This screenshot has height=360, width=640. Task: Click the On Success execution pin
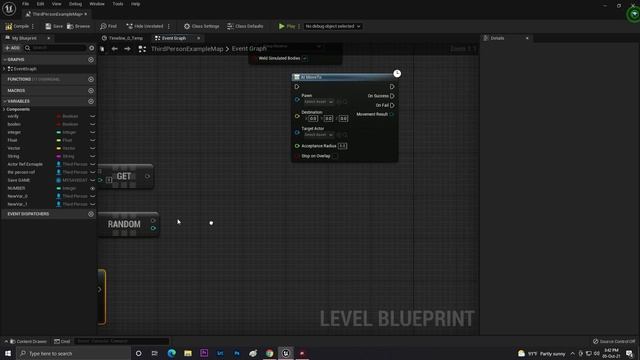[392, 96]
